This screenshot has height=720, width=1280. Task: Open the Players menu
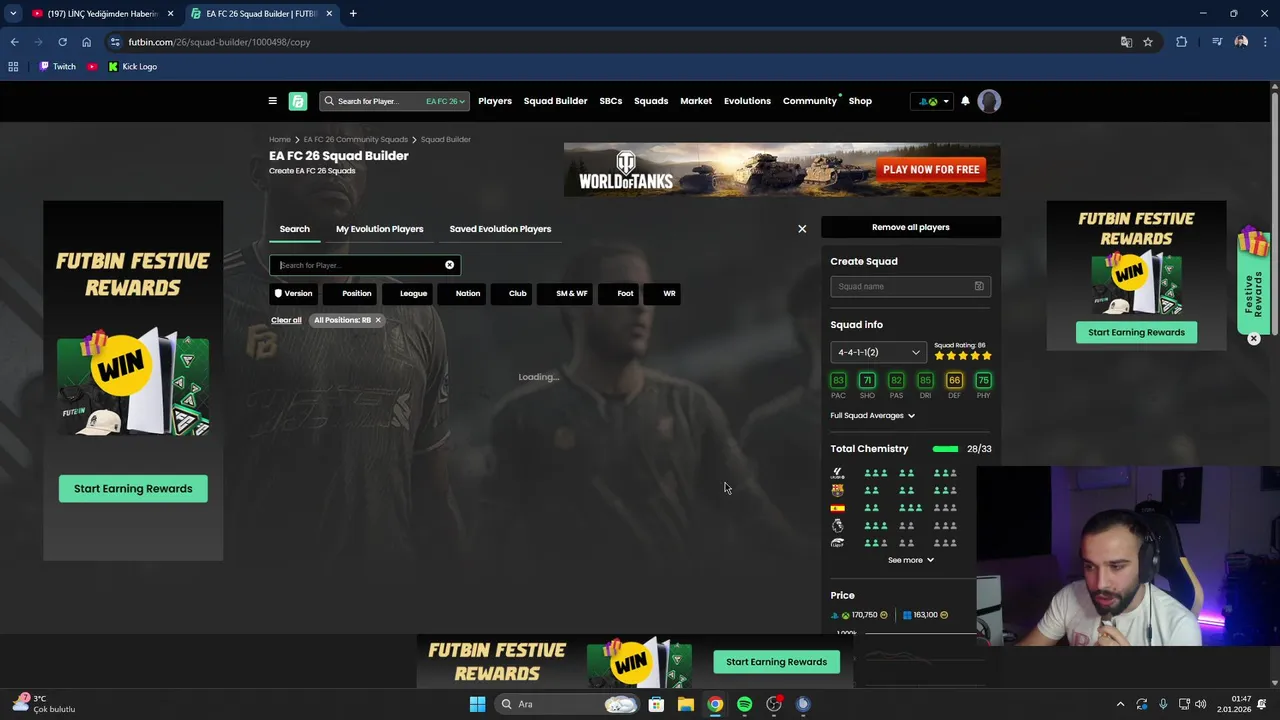coord(495,101)
